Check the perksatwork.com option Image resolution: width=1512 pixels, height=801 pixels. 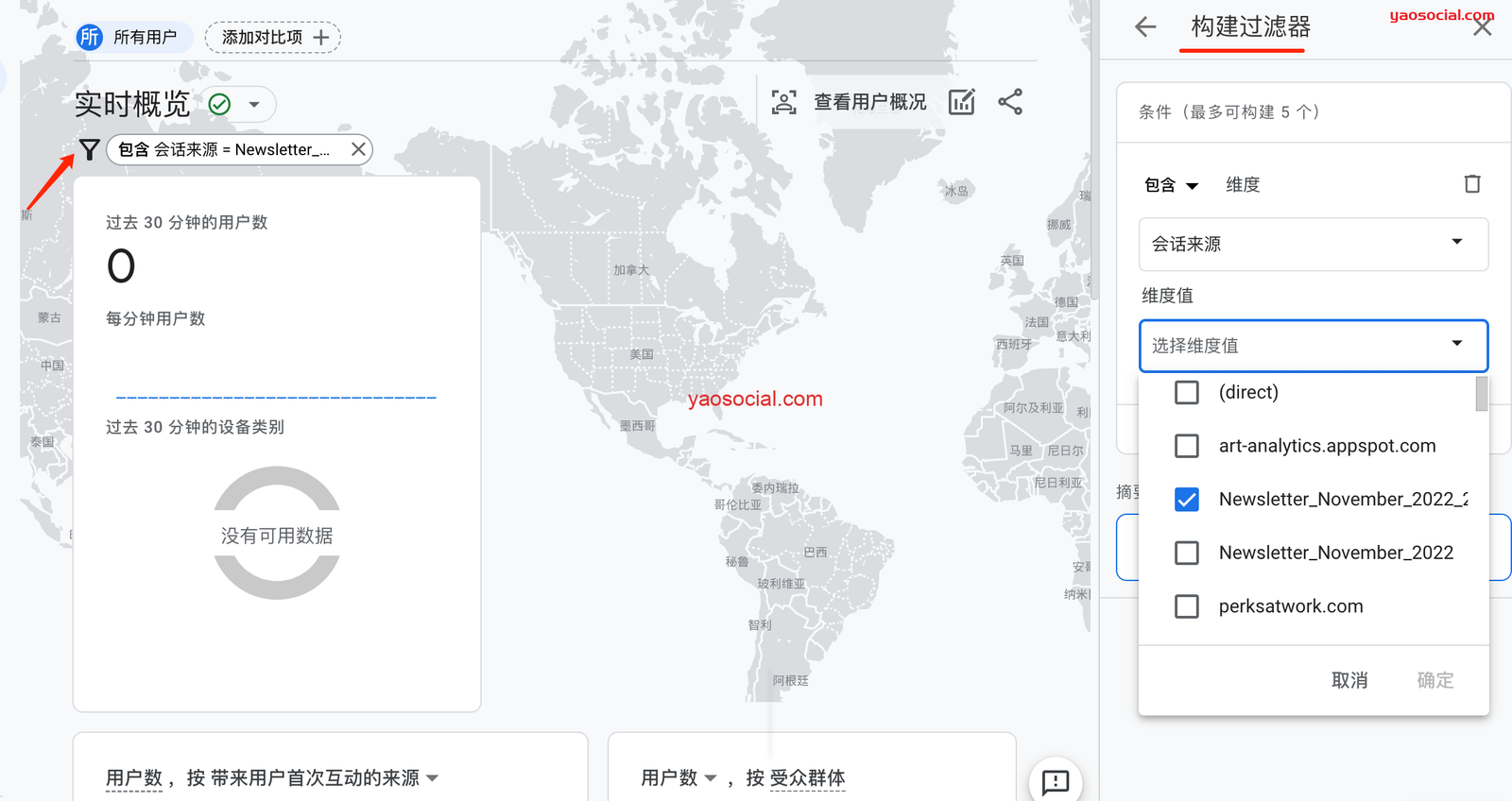1186,606
